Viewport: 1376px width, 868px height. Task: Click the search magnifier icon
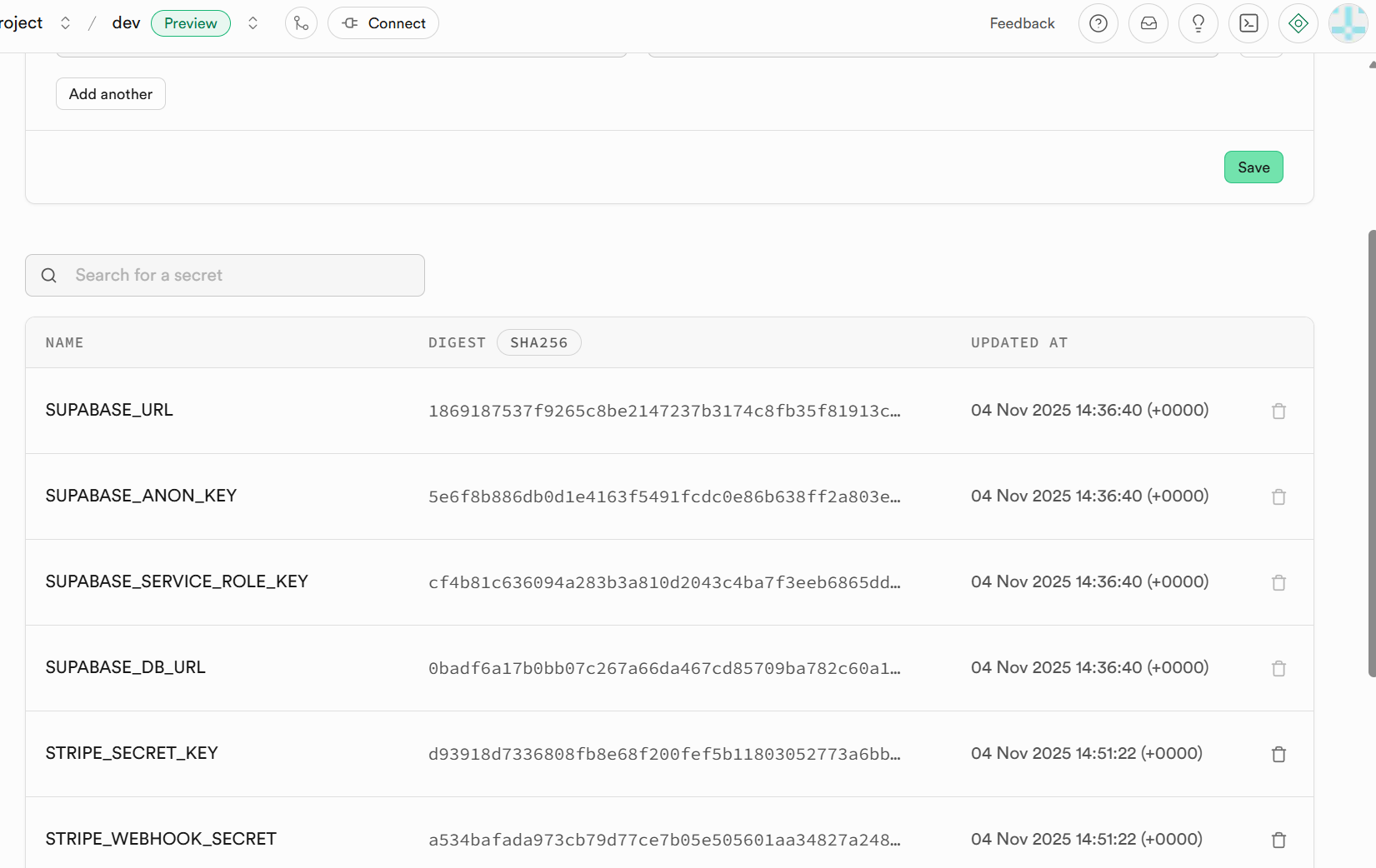pyautogui.click(x=49, y=275)
